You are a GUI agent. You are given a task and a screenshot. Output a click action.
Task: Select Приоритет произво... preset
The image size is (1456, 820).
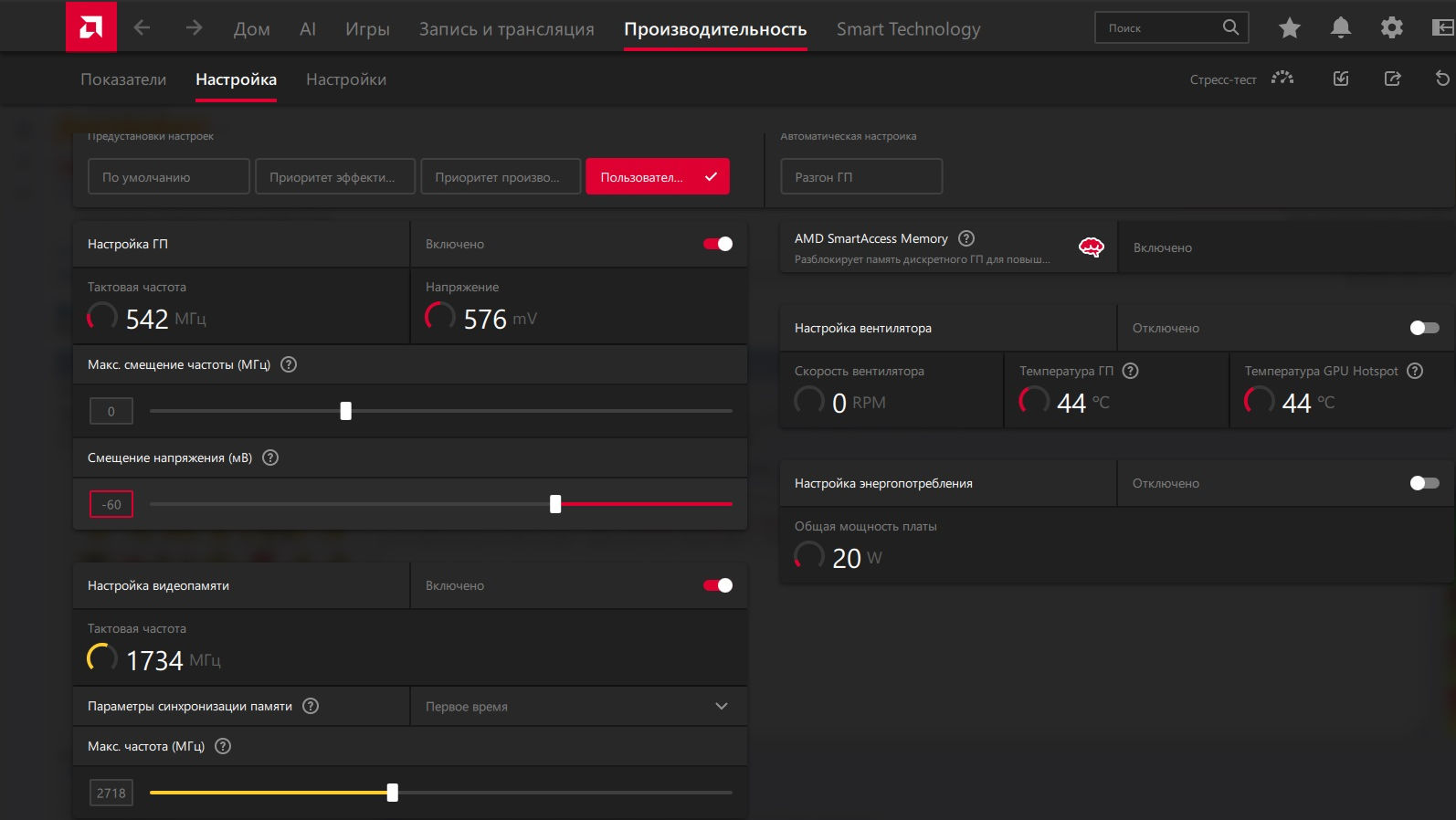click(x=501, y=176)
